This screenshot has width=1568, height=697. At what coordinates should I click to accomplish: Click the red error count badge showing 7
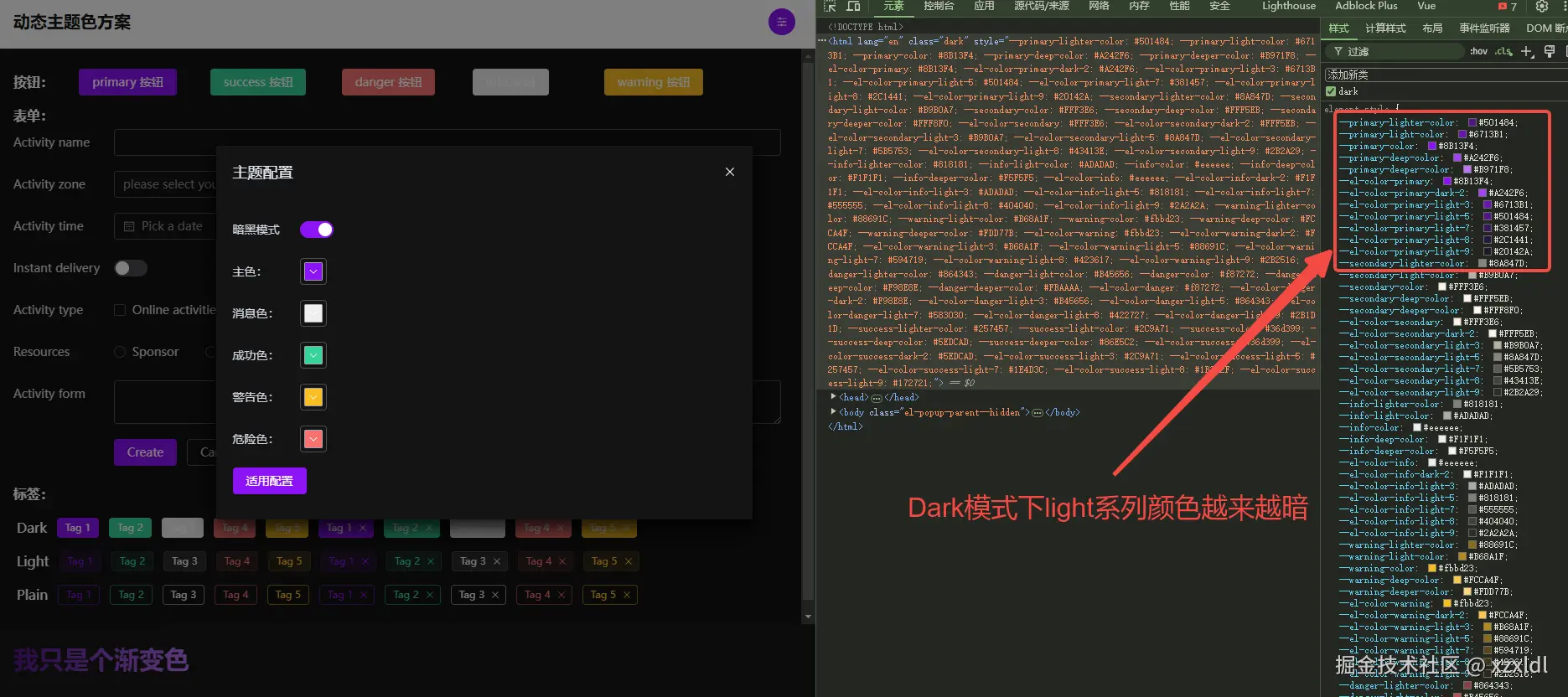click(1508, 6)
